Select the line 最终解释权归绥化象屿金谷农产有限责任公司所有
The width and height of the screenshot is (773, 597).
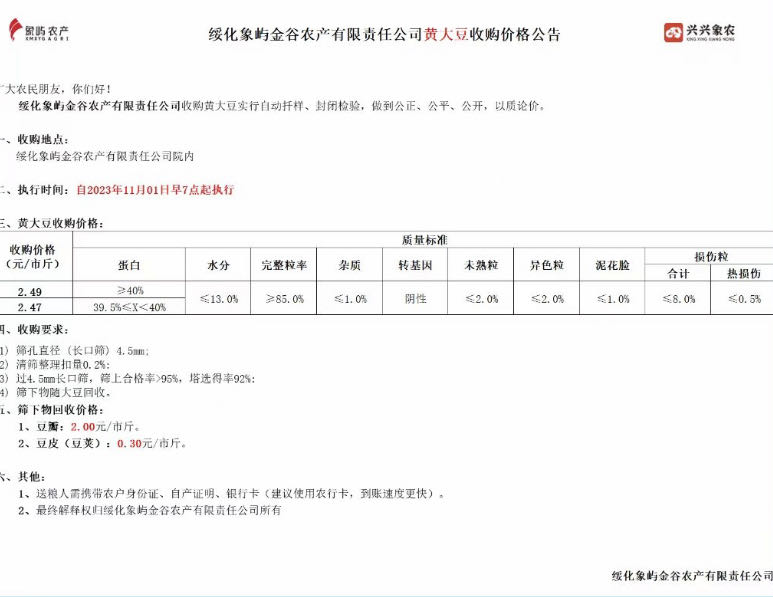pyautogui.click(x=149, y=510)
